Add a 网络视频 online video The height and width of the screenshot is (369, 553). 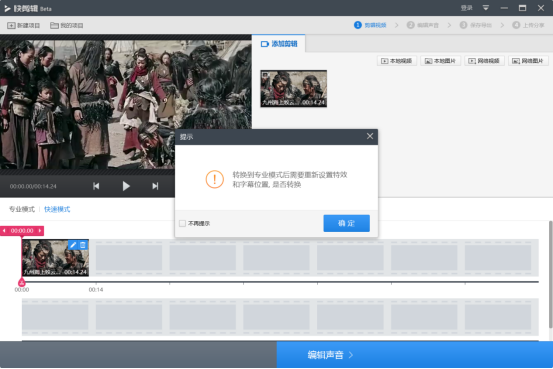click(484, 61)
